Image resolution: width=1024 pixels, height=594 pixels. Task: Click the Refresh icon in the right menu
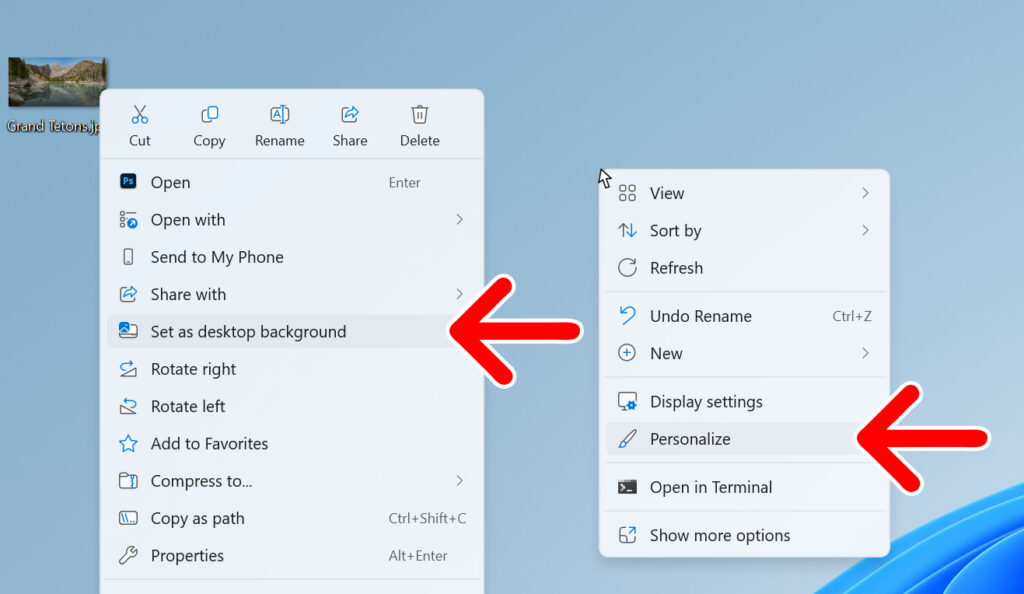(x=626, y=268)
